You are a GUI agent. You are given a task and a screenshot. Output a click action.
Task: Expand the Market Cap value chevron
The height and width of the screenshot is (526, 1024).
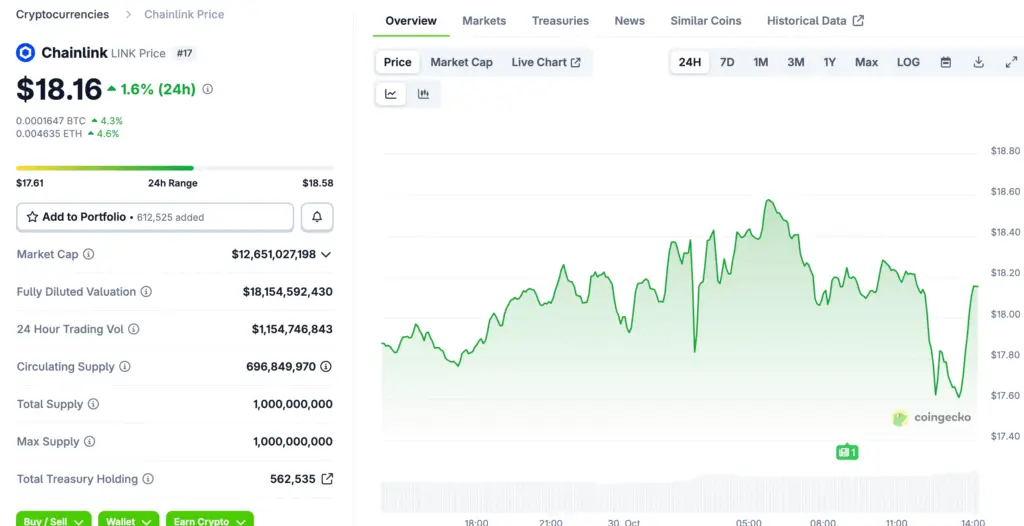click(x=326, y=255)
